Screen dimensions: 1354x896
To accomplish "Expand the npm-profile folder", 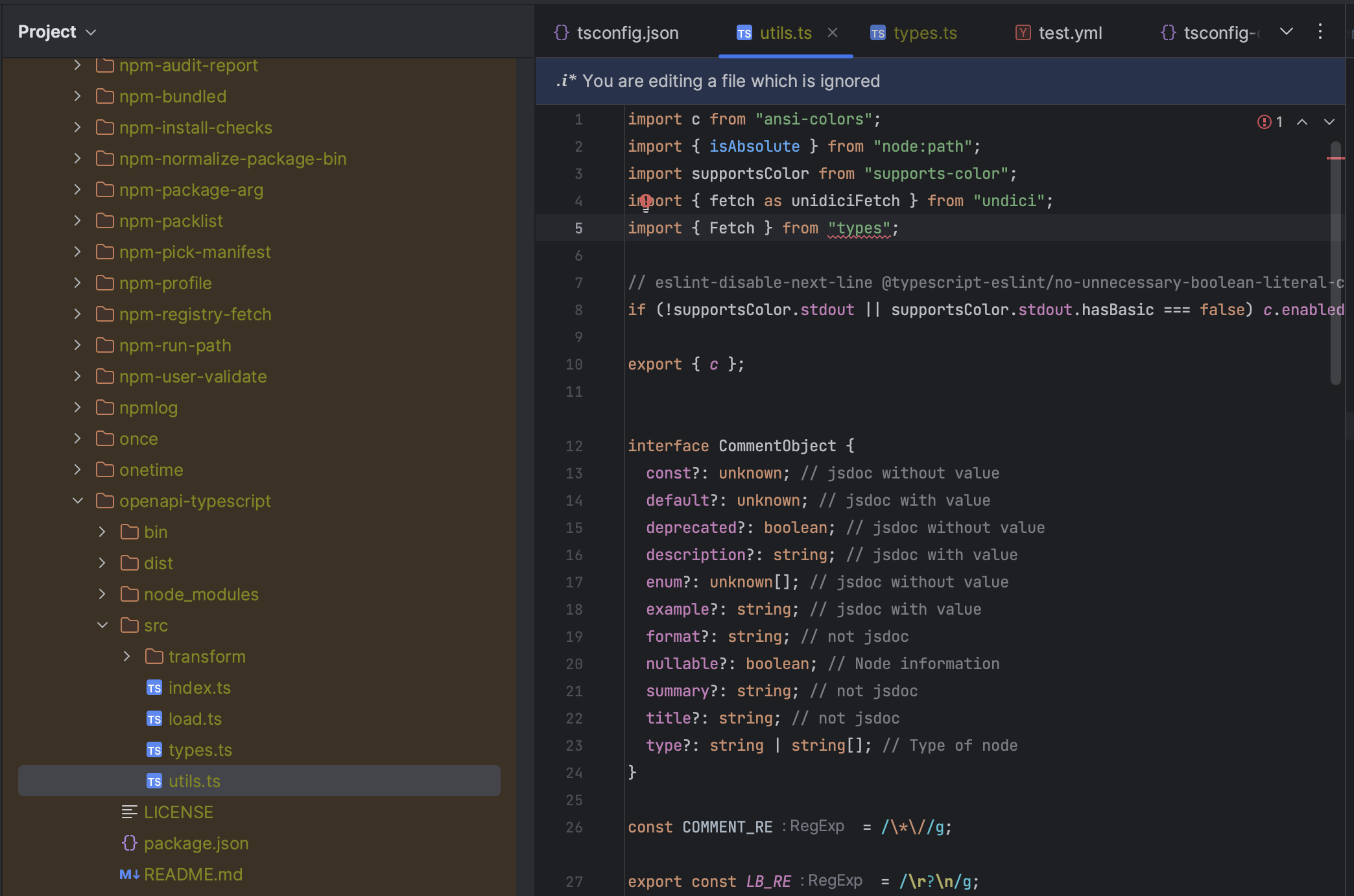I will pos(77,283).
